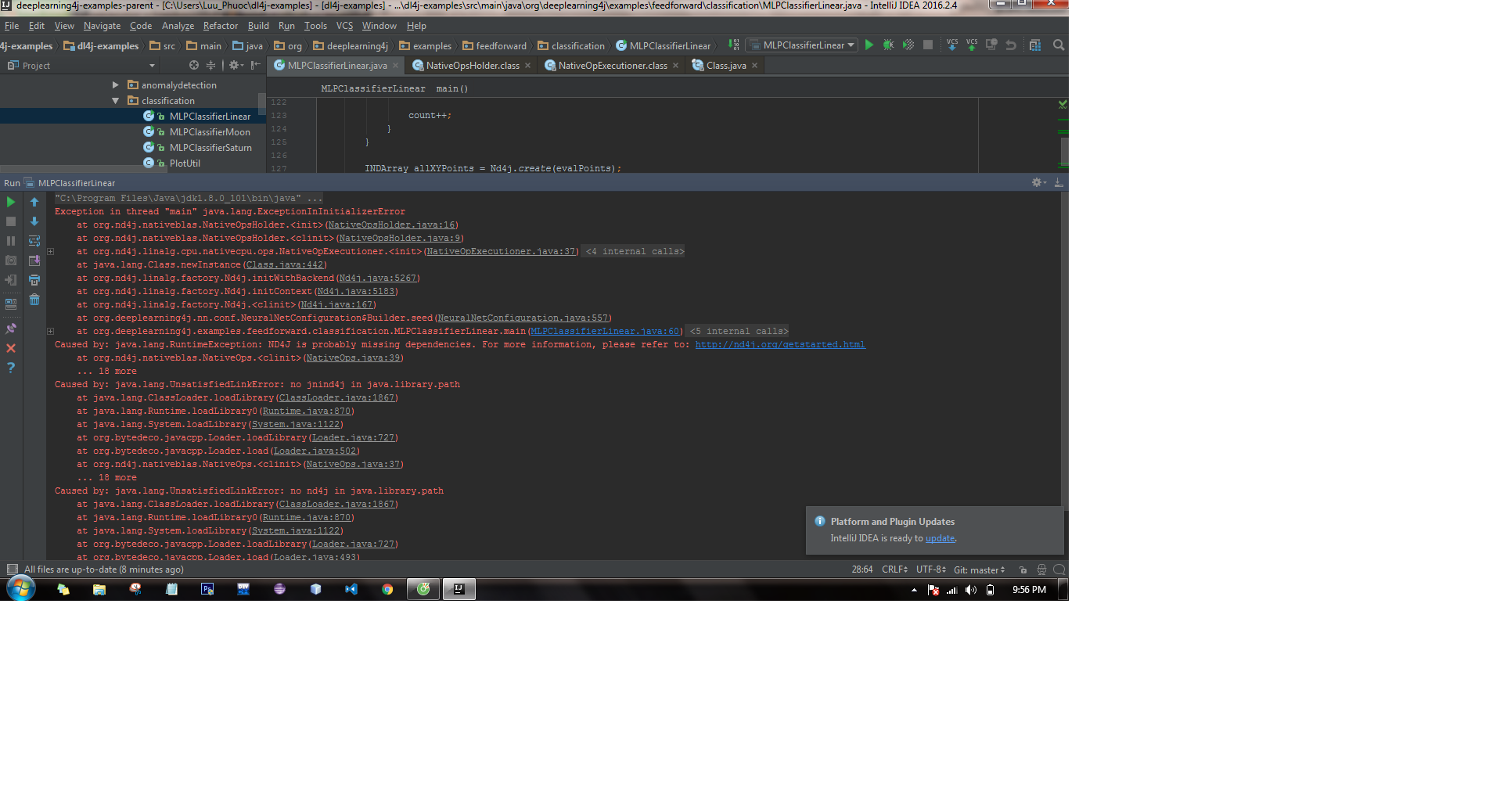Collapse the classification folder

pos(116,101)
